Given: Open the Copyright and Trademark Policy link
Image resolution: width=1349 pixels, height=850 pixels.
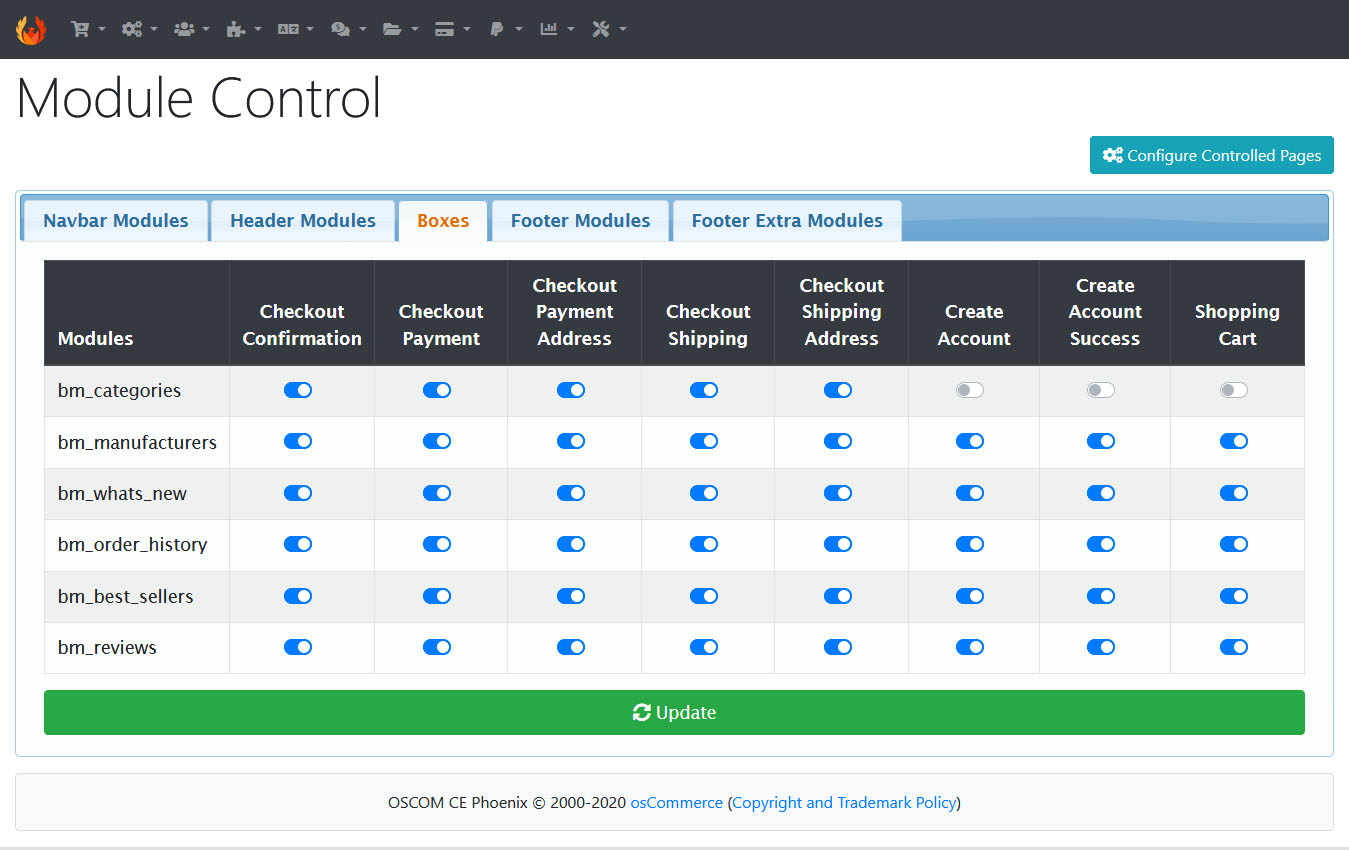Looking at the screenshot, I should pyautogui.click(x=845, y=802).
